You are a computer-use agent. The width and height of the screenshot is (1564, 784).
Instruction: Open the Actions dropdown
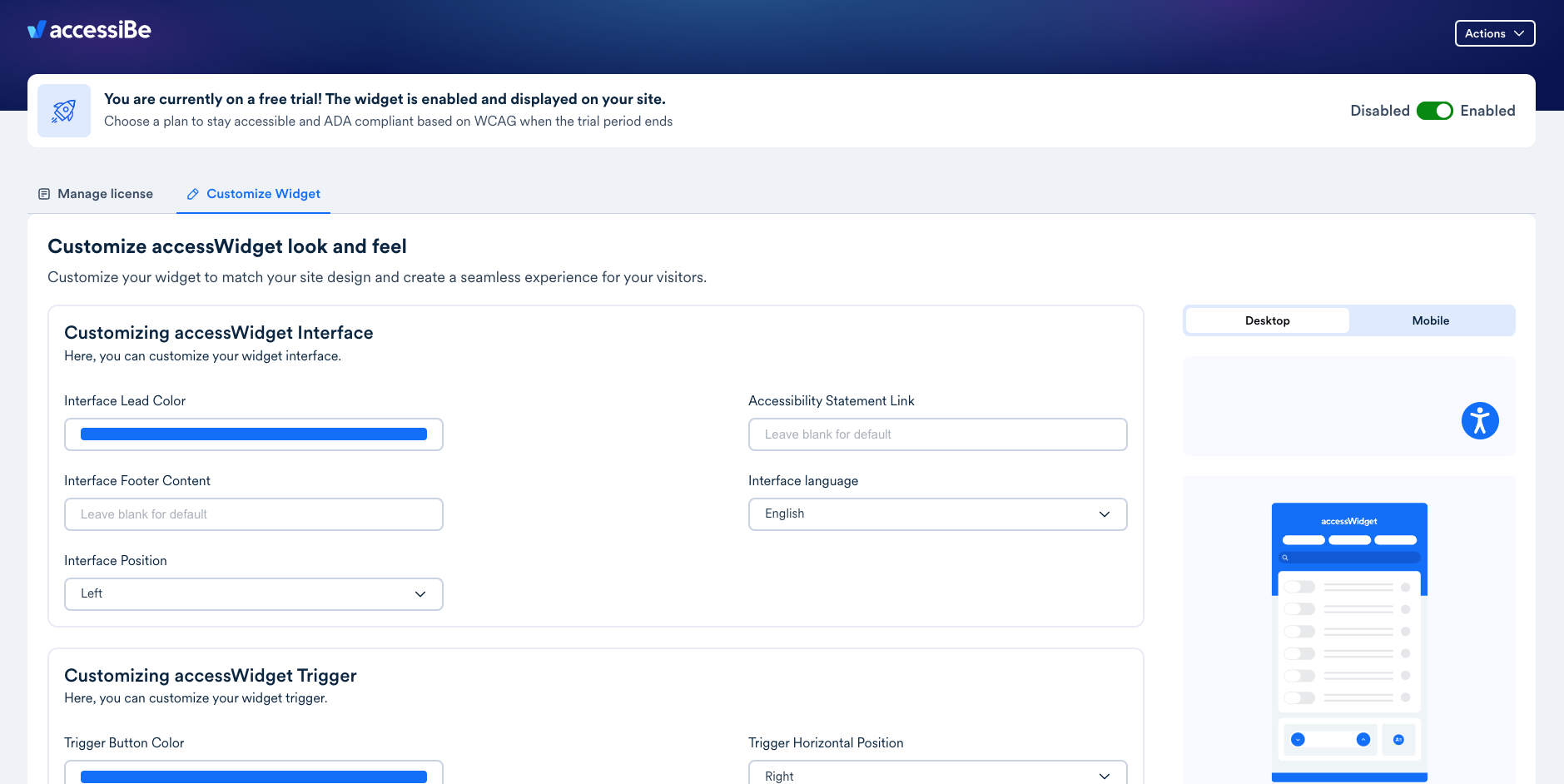(1494, 33)
